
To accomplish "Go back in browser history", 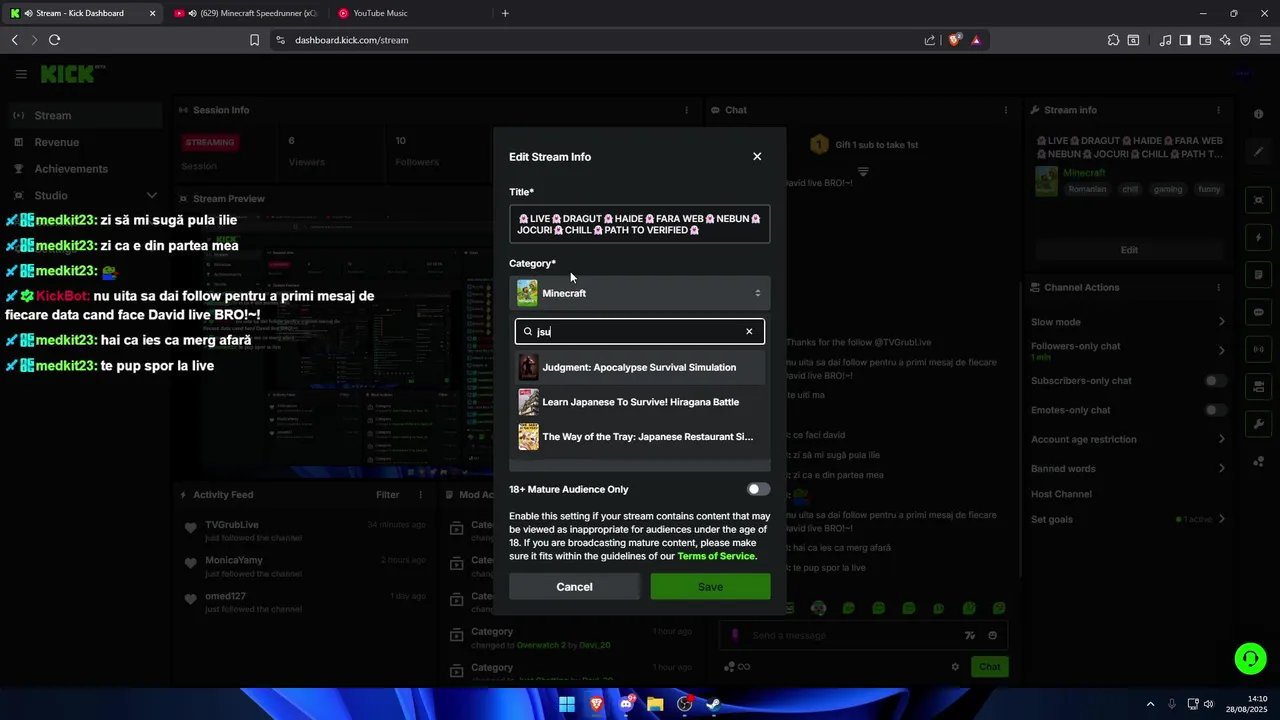I will pyautogui.click(x=15, y=40).
